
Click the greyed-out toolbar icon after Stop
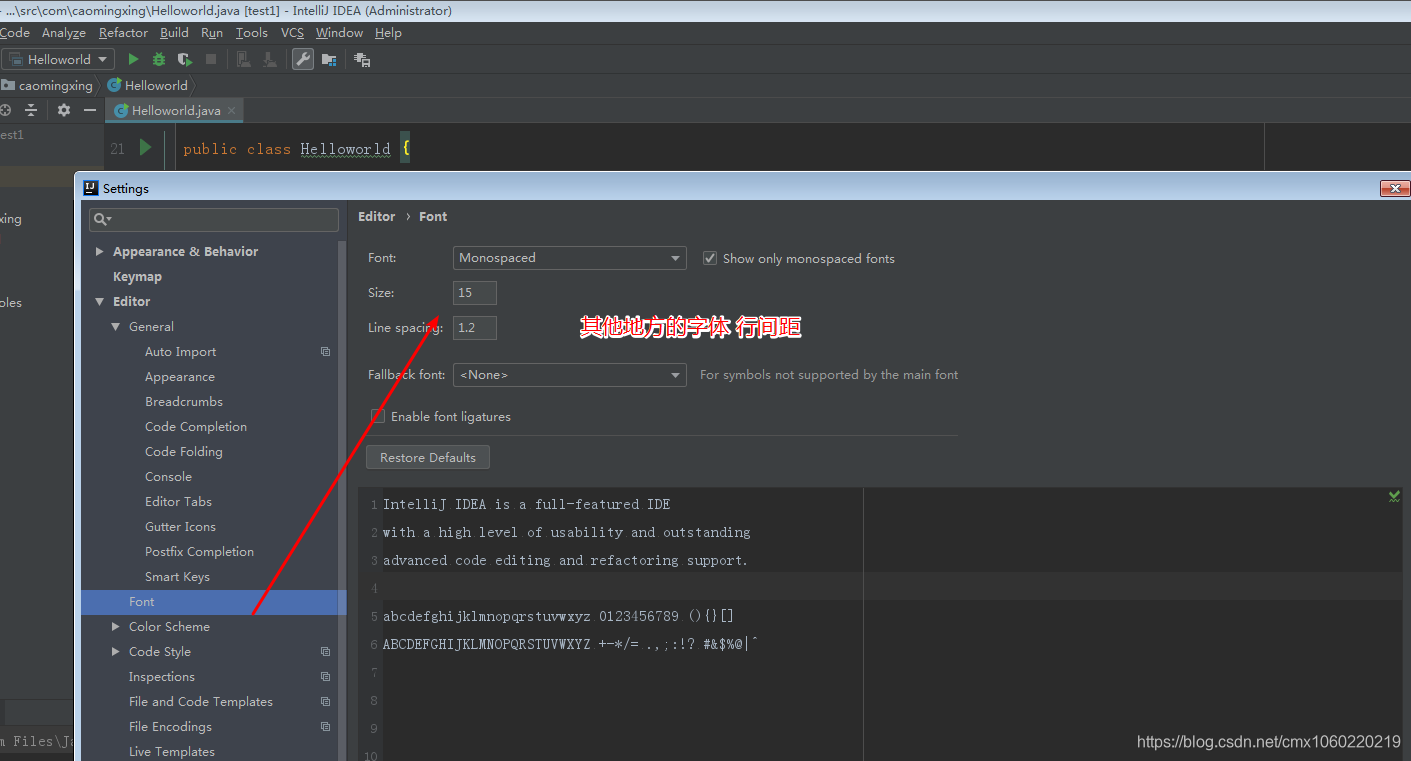(x=243, y=60)
